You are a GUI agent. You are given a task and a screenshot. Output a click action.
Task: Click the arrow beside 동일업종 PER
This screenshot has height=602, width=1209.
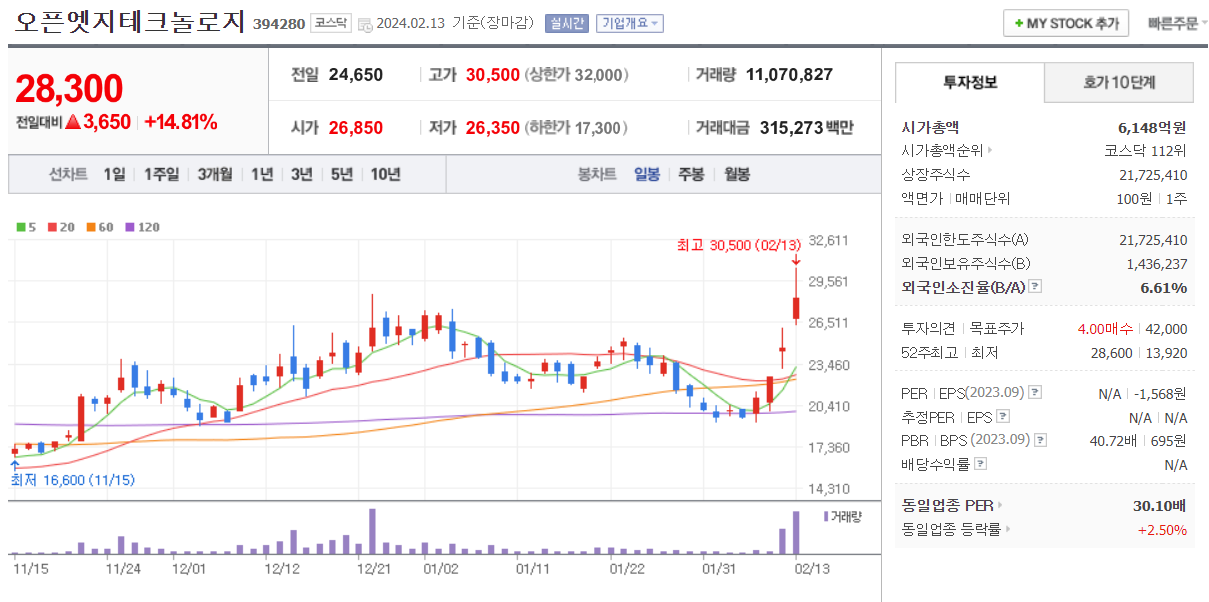click(x=999, y=506)
